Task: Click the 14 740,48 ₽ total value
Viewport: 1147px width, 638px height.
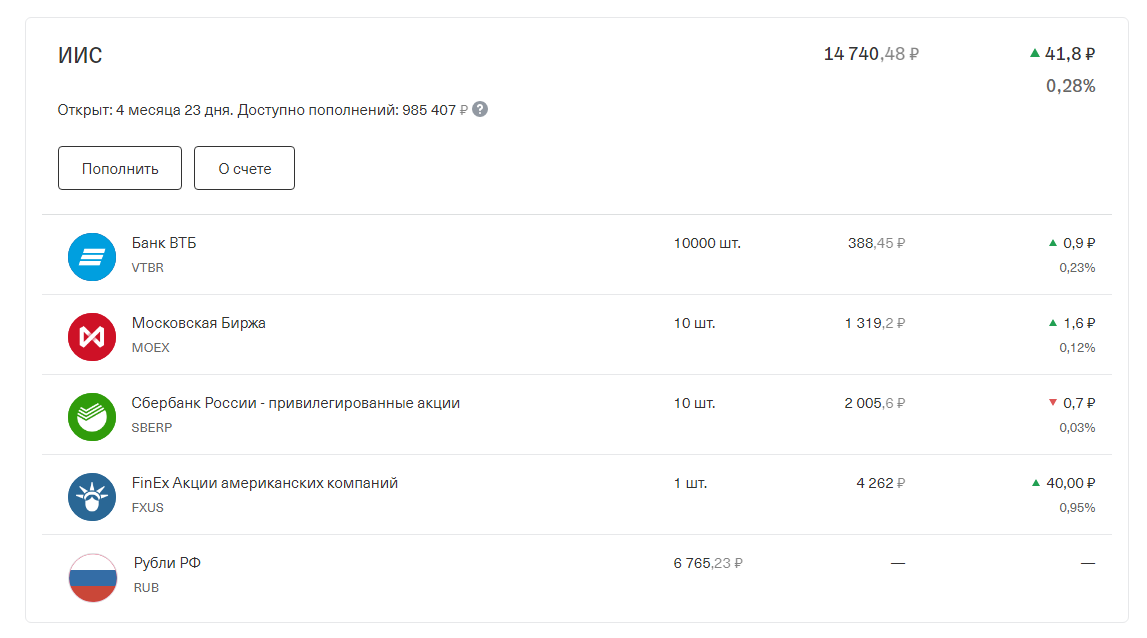Action: (871, 54)
